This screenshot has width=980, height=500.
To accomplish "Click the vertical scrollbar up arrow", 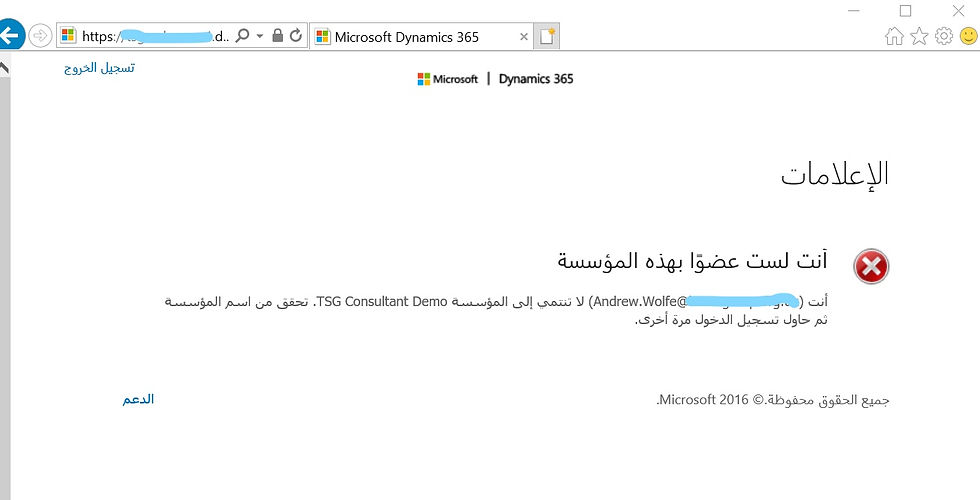I will pyautogui.click(x=4, y=66).
